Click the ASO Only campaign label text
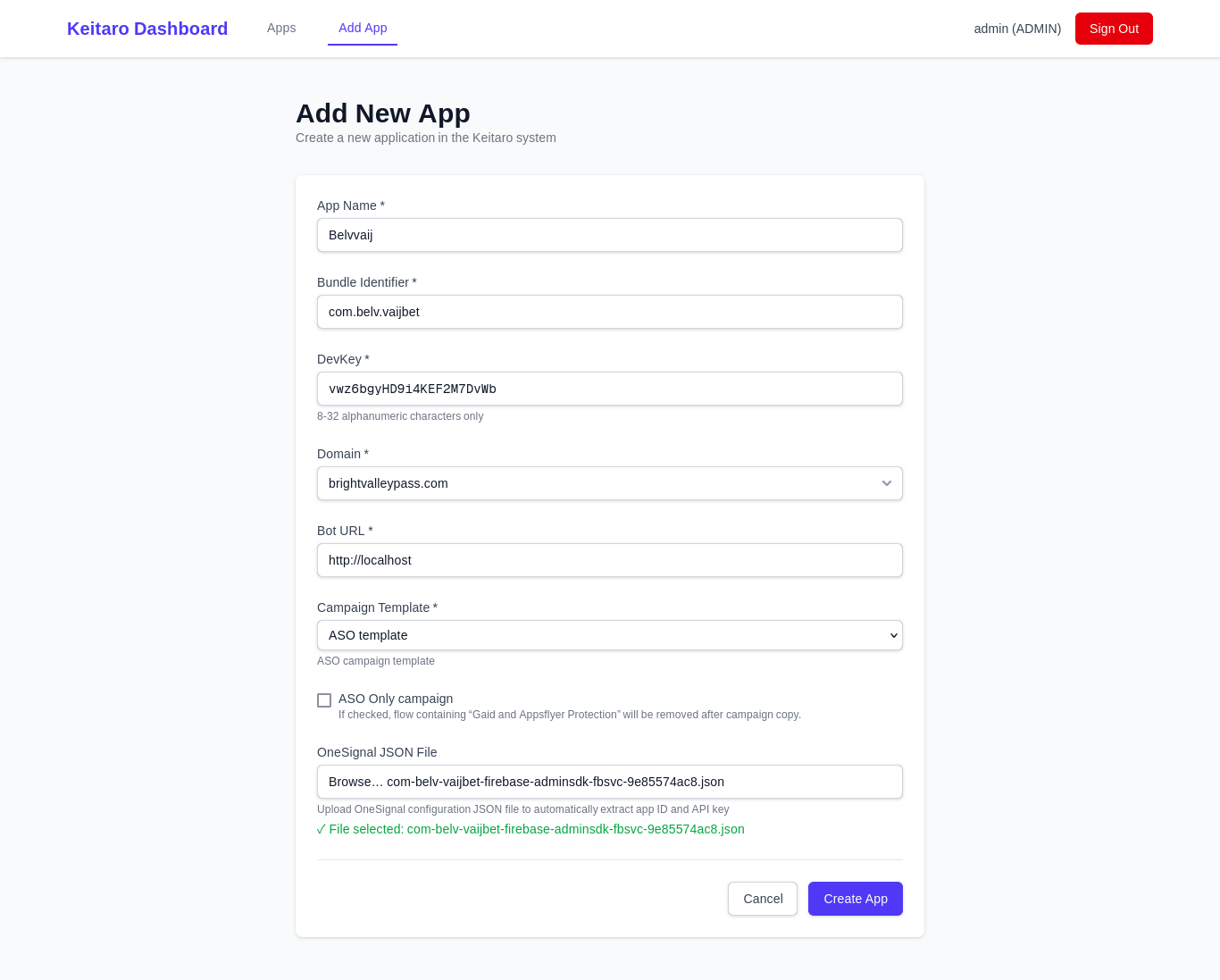The image size is (1220, 980). tap(396, 699)
